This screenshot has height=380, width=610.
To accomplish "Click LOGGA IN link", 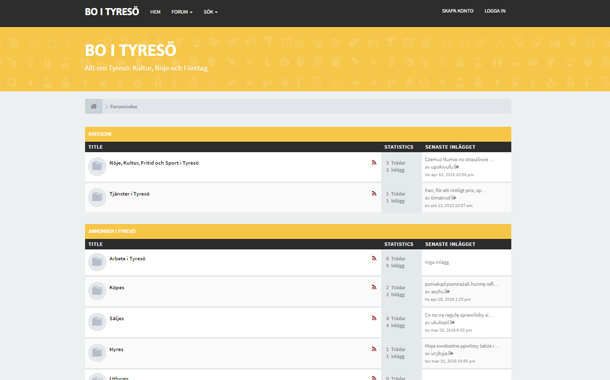I will pos(495,11).
